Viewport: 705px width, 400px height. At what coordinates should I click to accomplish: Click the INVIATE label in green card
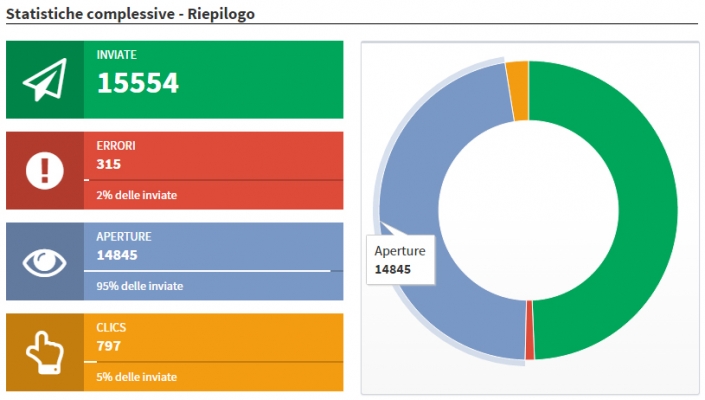pyautogui.click(x=116, y=55)
